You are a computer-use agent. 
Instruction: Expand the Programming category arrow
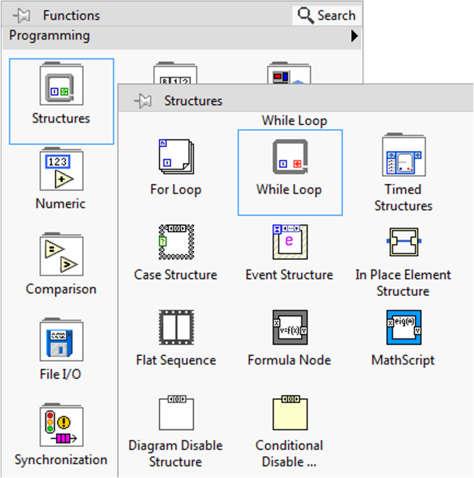[x=354, y=36]
